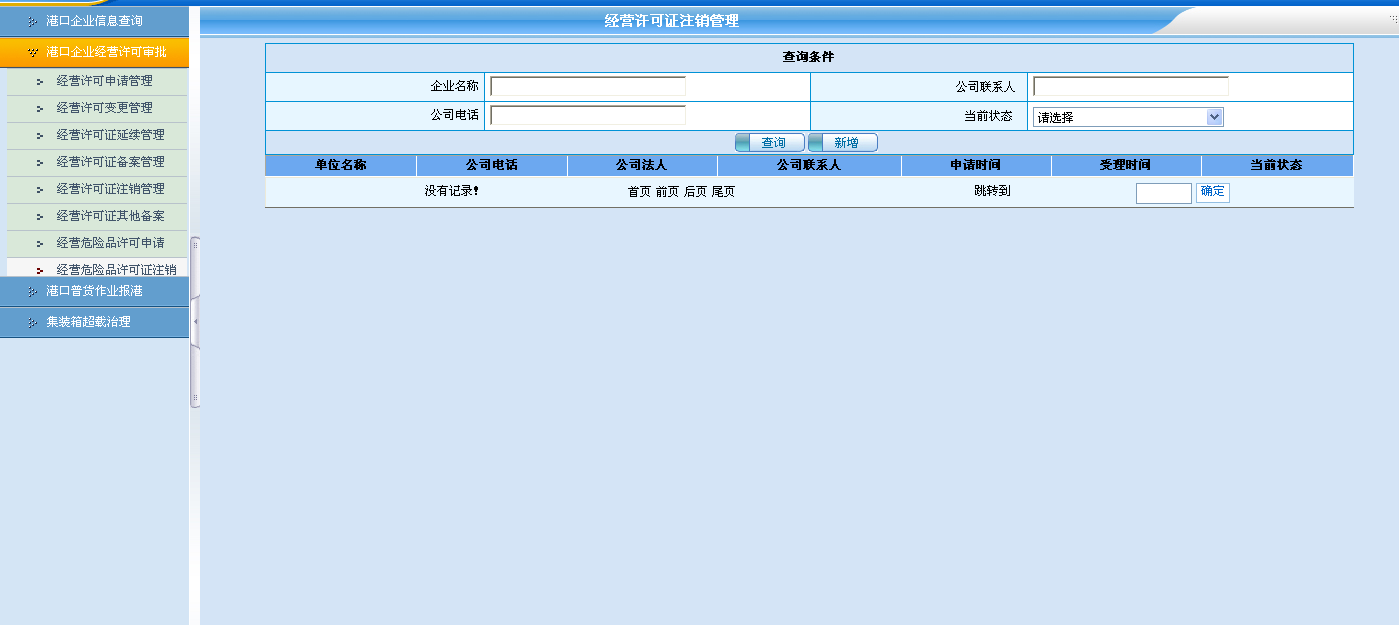This screenshot has height=625, width=1399.
Task: Collapse the 港口企业经营许可审批 section
Action: 105,52
